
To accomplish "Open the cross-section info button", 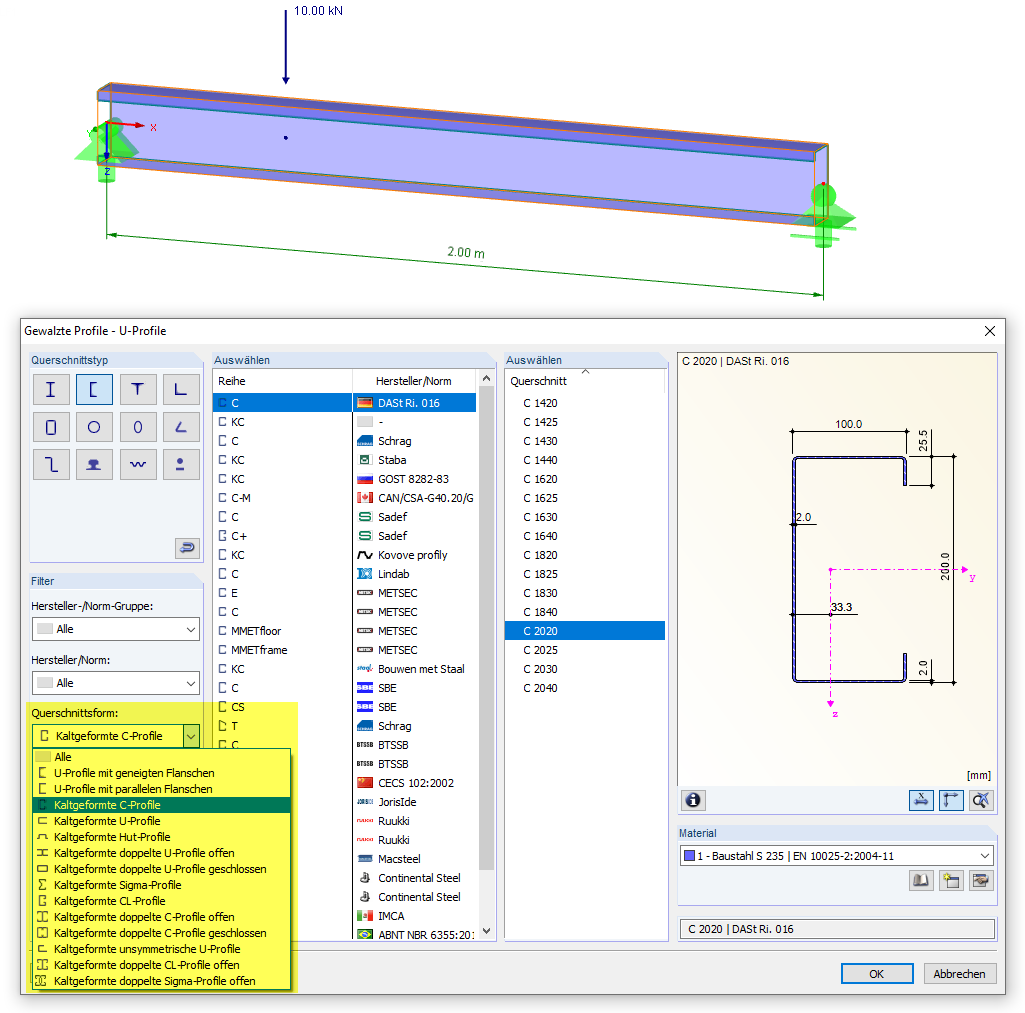I will (693, 800).
